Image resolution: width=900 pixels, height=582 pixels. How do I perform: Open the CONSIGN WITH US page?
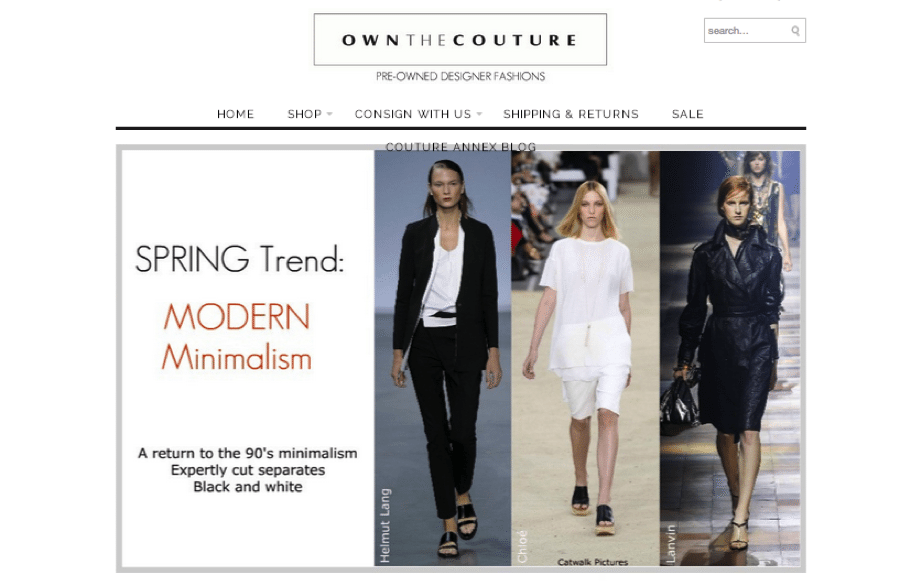pos(413,114)
